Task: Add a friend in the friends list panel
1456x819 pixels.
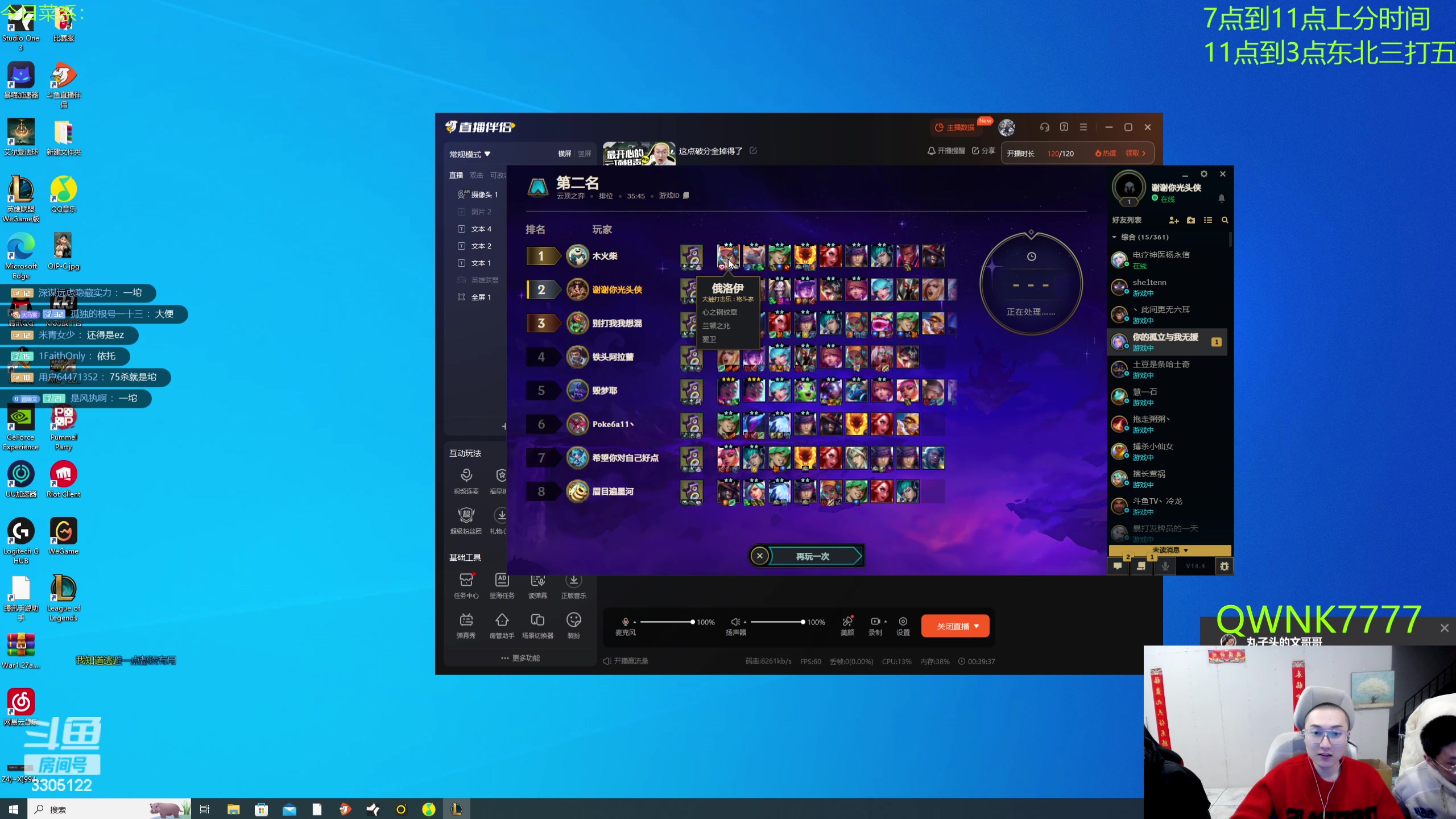Action: [1173, 220]
